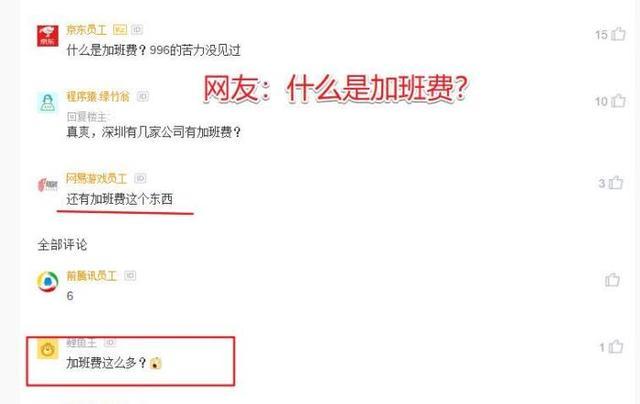Like the 前腾讯员工 comment
Image resolution: width=640 pixels, height=404 pixels.
[x=612, y=280]
